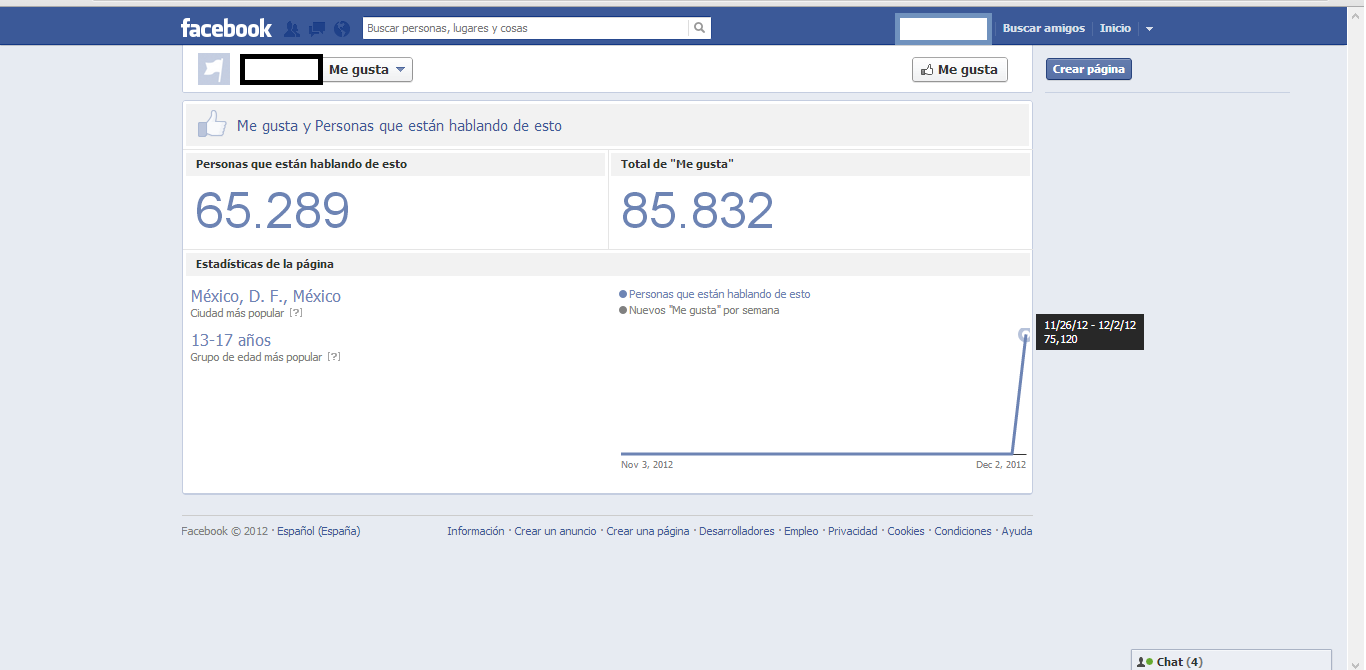Click the [?] next to Ciudad más popular
1366x670 pixels.
pyautogui.click(x=296, y=313)
